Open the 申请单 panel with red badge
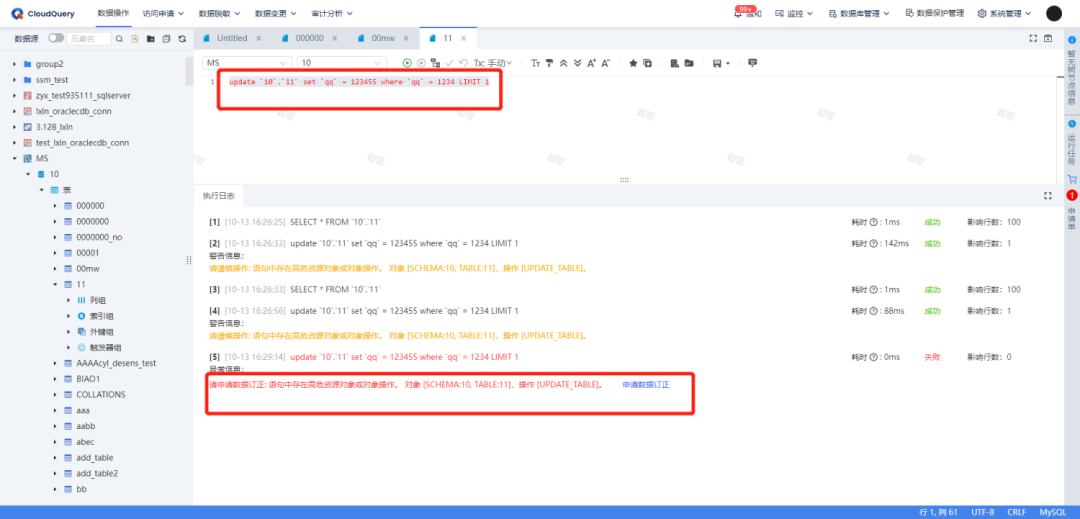The width and height of the screenshot is (1080, 519). (x=1072, y=212)
